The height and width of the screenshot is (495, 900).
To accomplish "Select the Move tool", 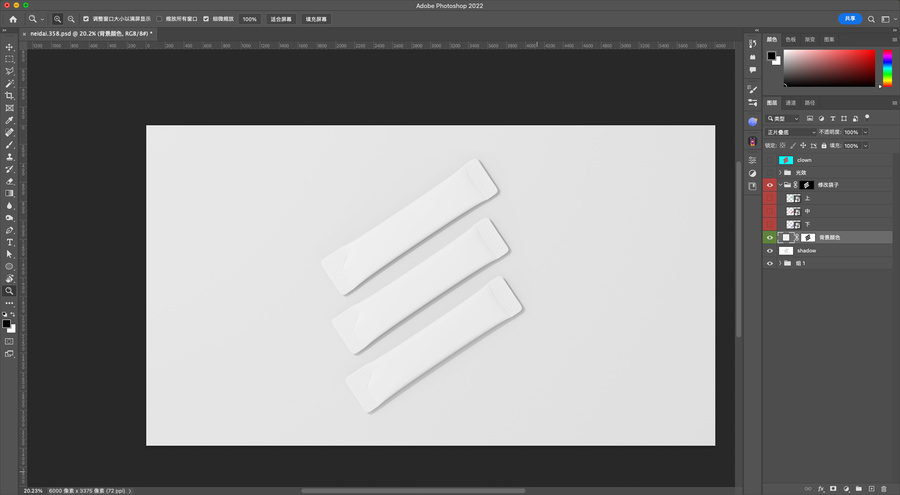I will pos(9,47).
